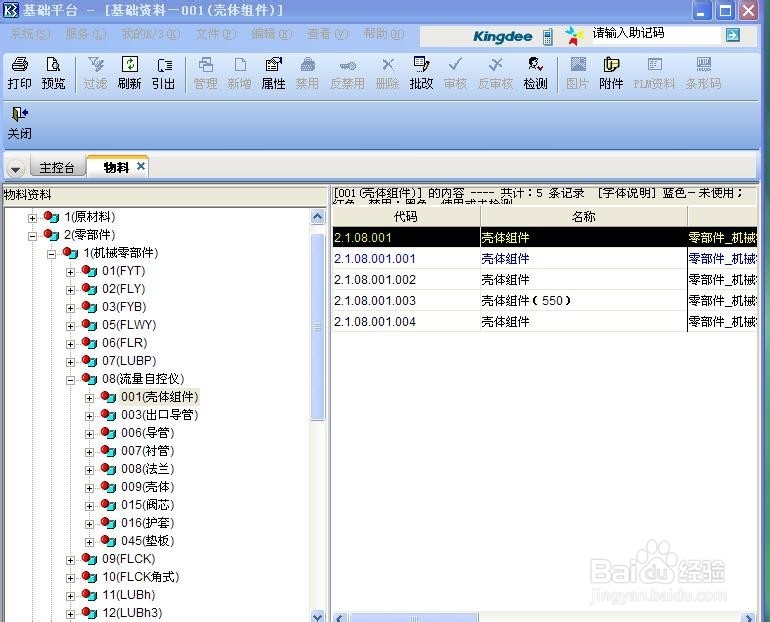770x622 pixels.
Task: Select tree item 07(LUBP)
Action: 129,361
